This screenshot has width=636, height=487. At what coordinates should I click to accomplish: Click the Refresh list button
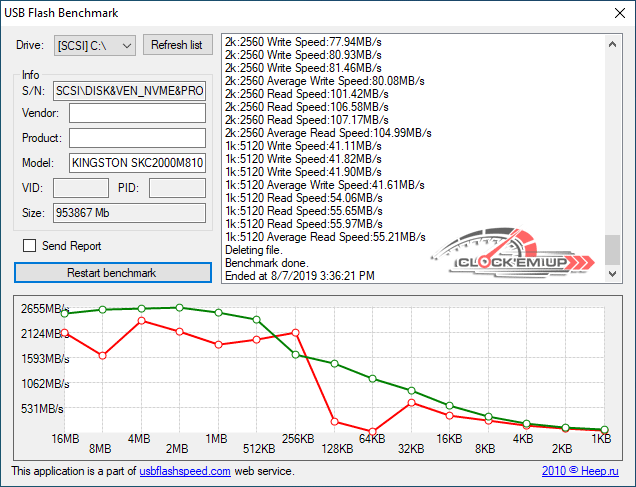point(178,45)
